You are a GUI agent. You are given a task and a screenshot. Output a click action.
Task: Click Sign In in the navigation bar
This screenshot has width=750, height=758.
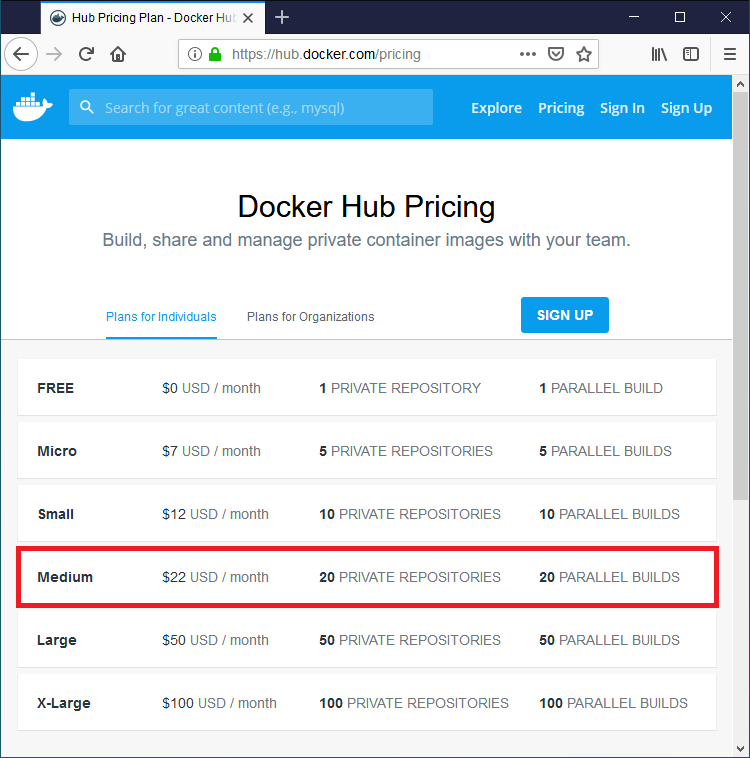tap(622, 108)
